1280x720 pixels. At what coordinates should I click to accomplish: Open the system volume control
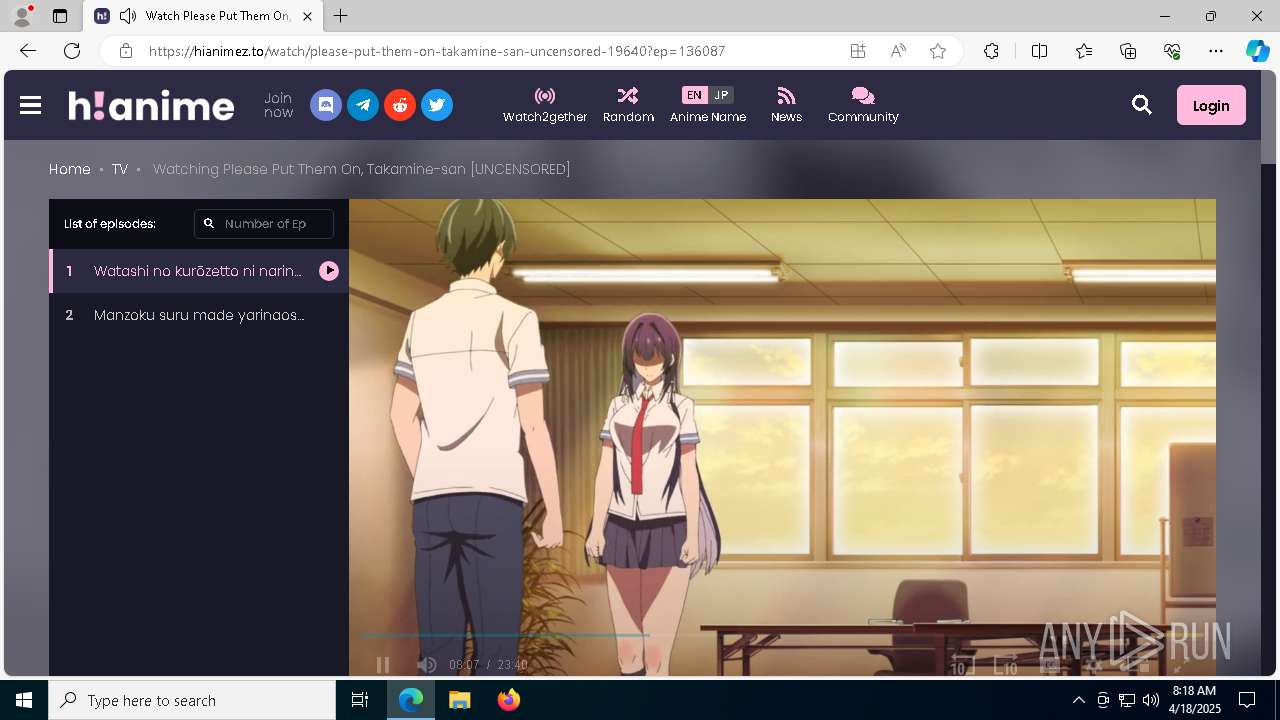pyautogui.click(x=1150, y=700)
